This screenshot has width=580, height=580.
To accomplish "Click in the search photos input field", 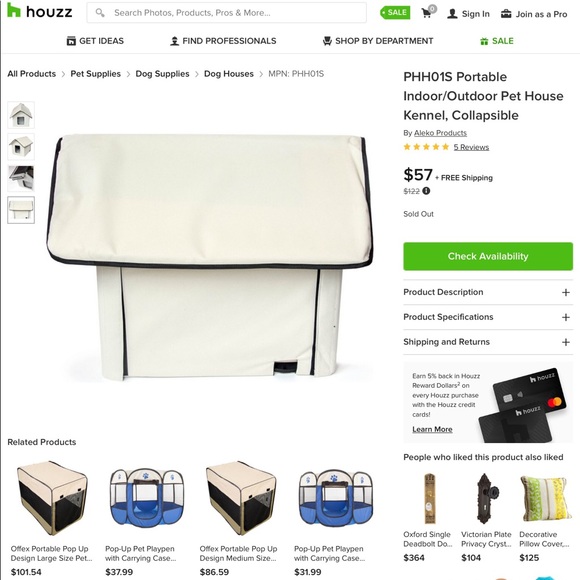I will (227, 13).
